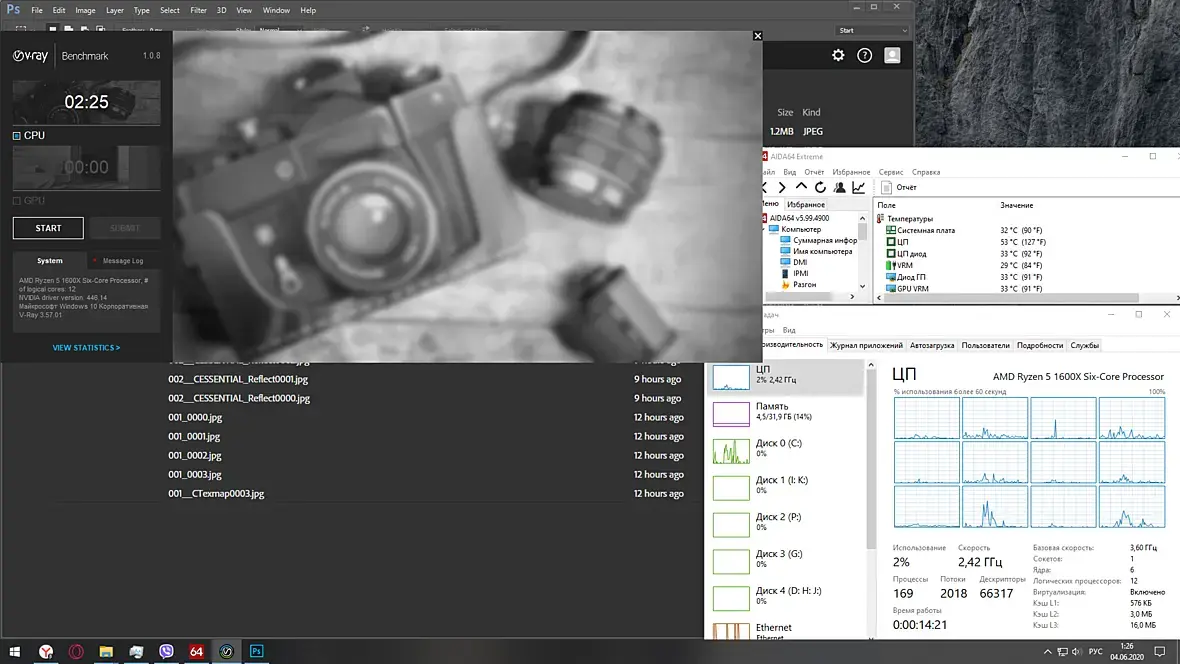Viewport: 1180px width, 664px height.
Task: Open the Filter menu in Photoshop
Action: click(198, 10)
